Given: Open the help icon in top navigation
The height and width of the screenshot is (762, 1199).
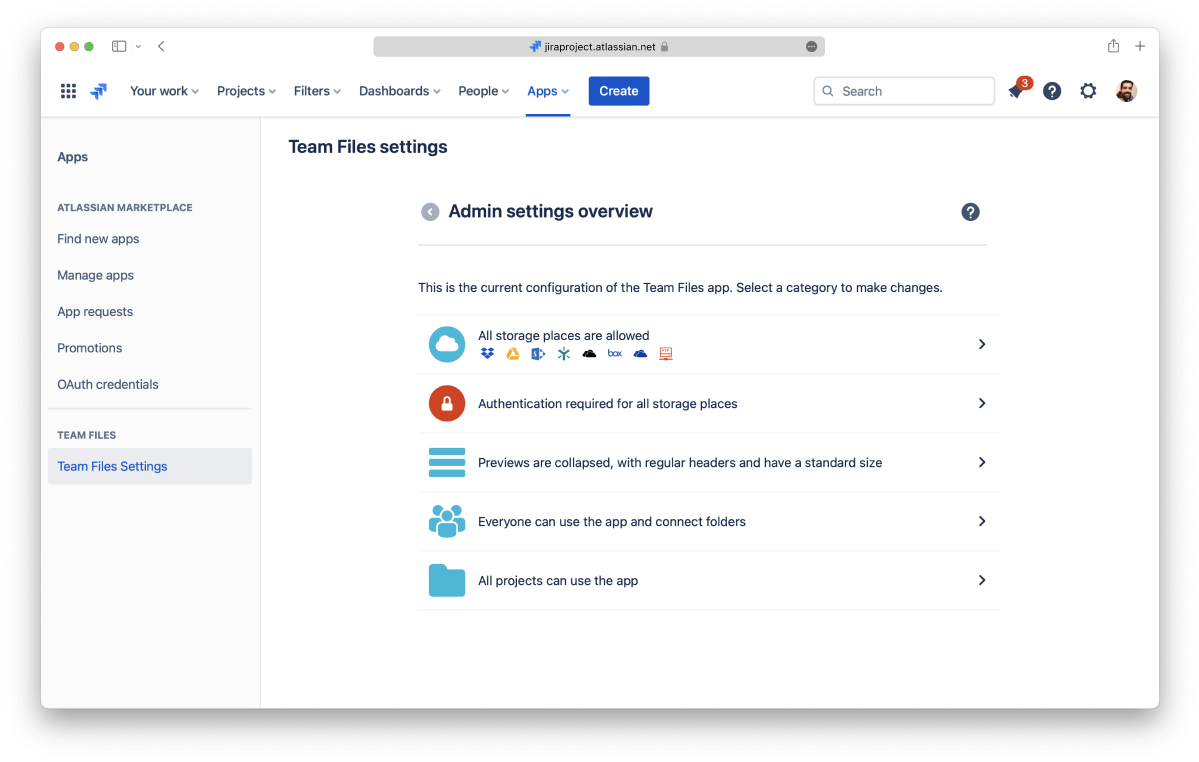Looking at the screenshot, I should [x=1052, y=91].
